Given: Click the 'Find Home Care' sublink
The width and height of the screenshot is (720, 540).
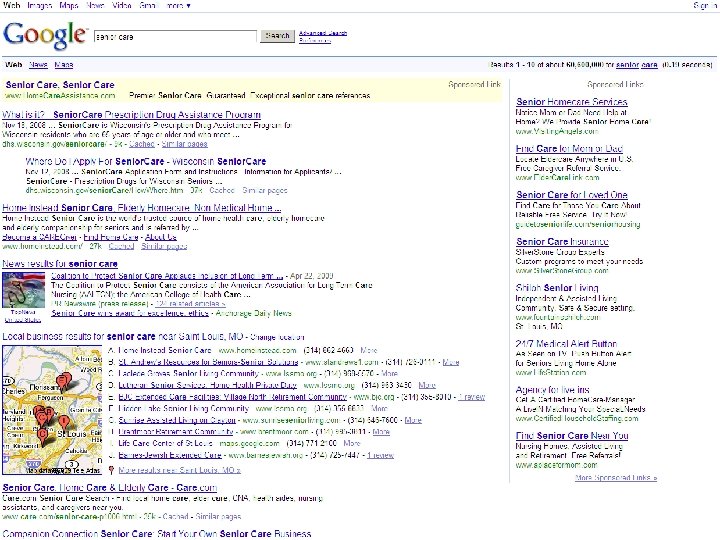Looking at the screenshot, I should 111,237.
